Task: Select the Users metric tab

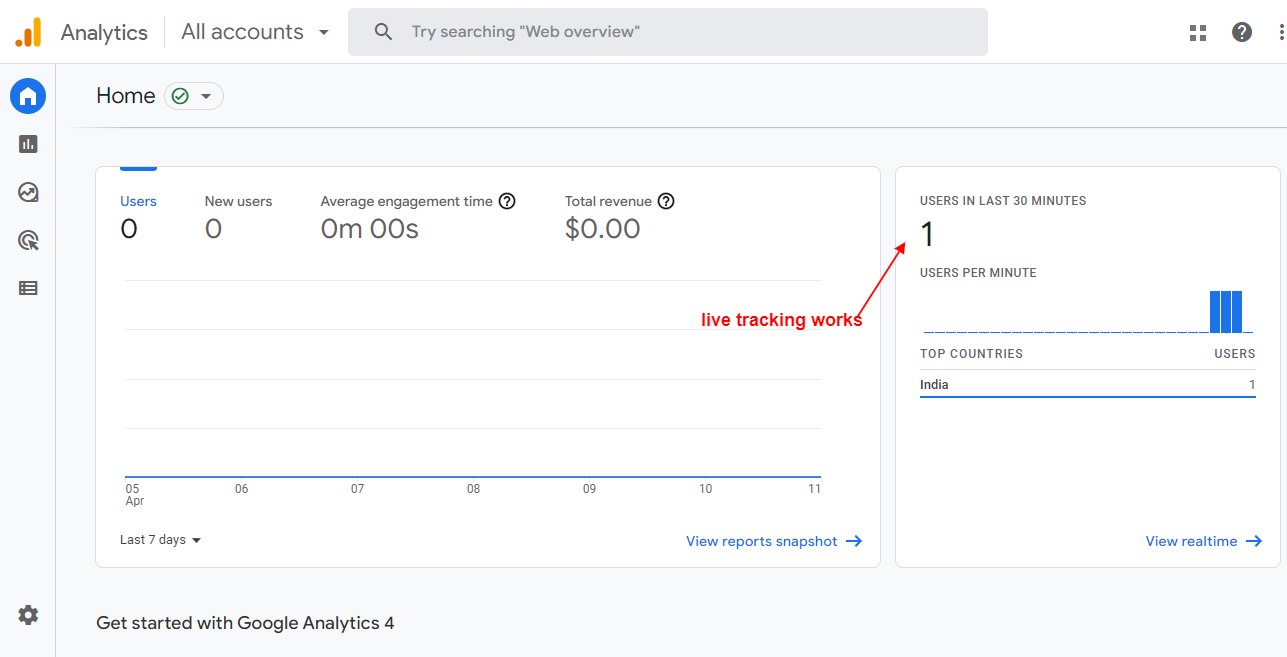Action: click(138, 216)
